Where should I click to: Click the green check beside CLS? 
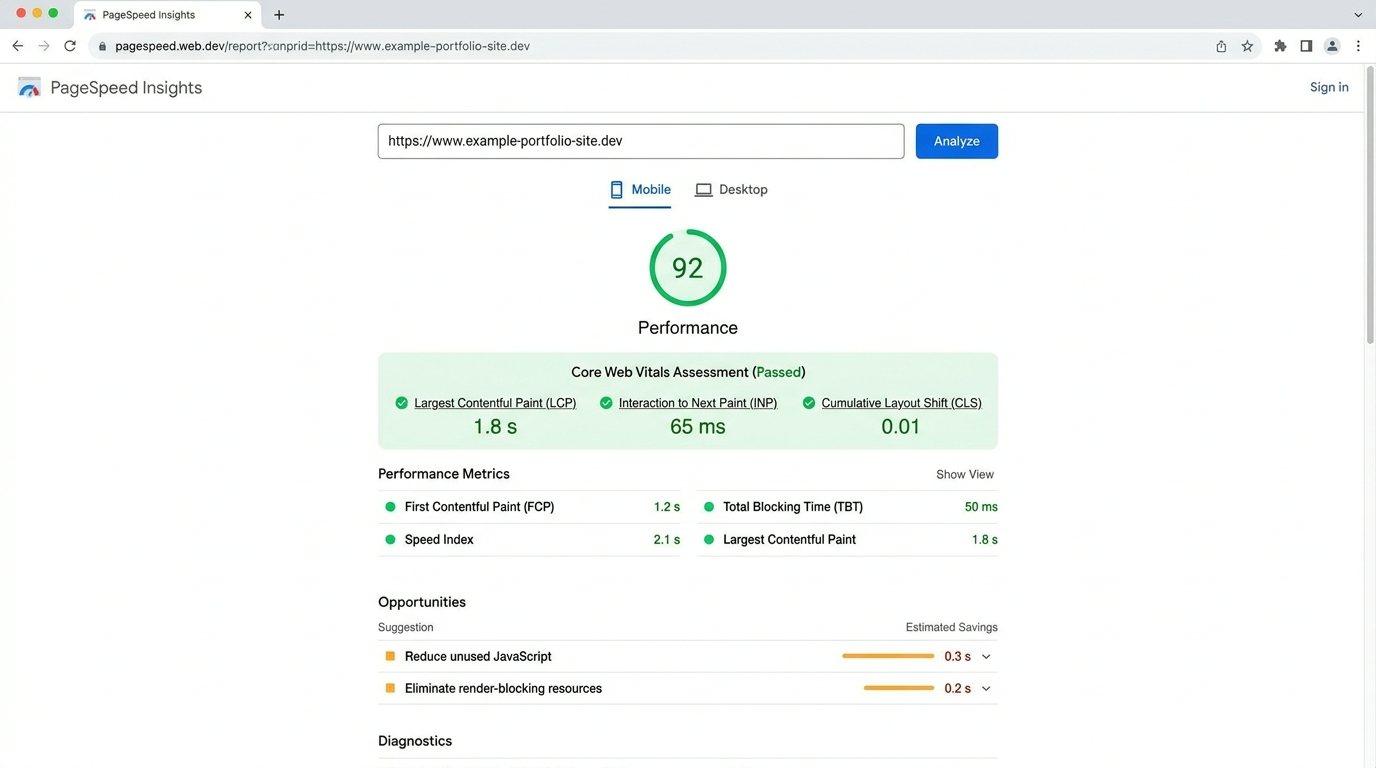point(809,403)
